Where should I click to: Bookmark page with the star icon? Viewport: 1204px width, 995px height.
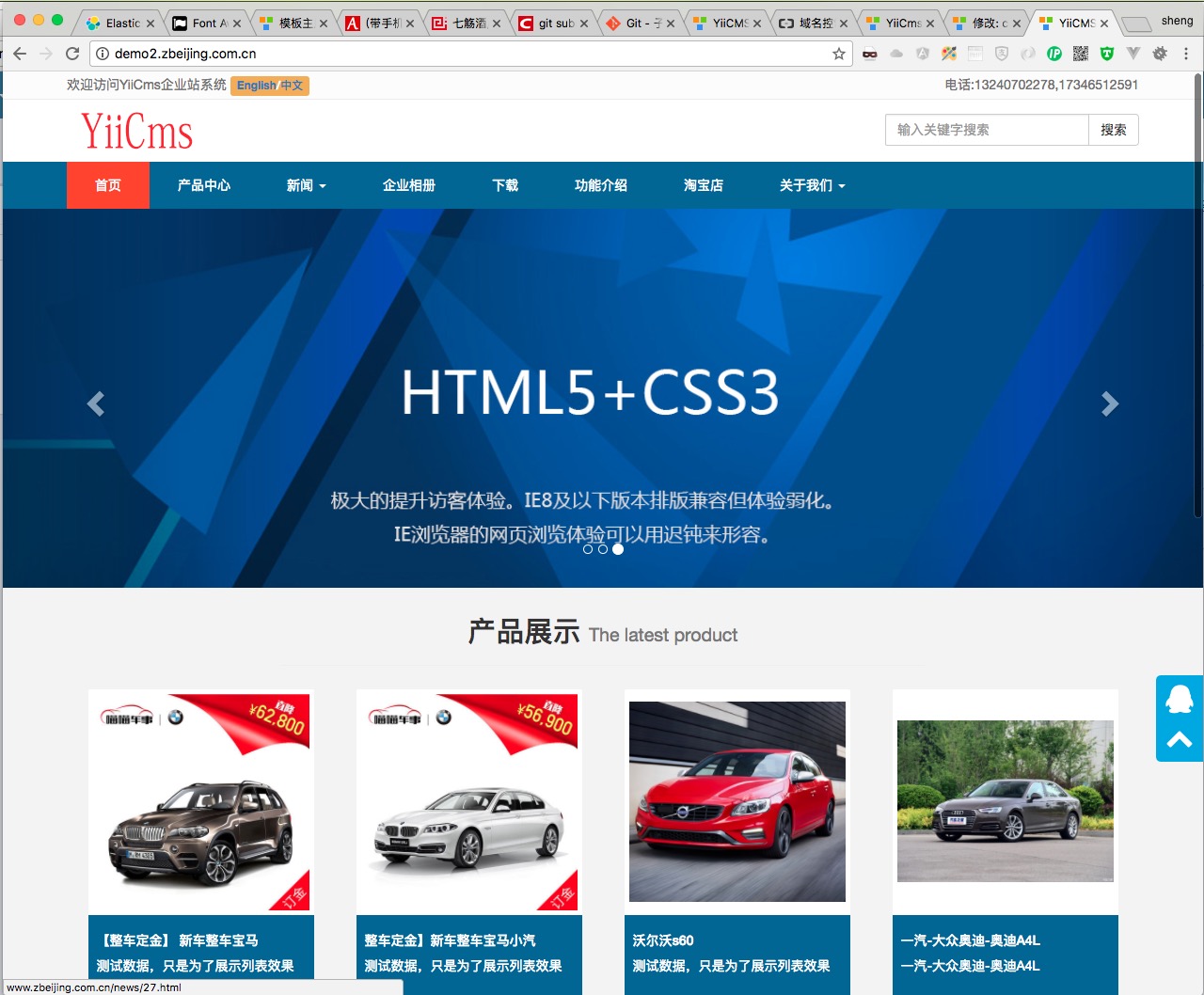tap(839, 54)
